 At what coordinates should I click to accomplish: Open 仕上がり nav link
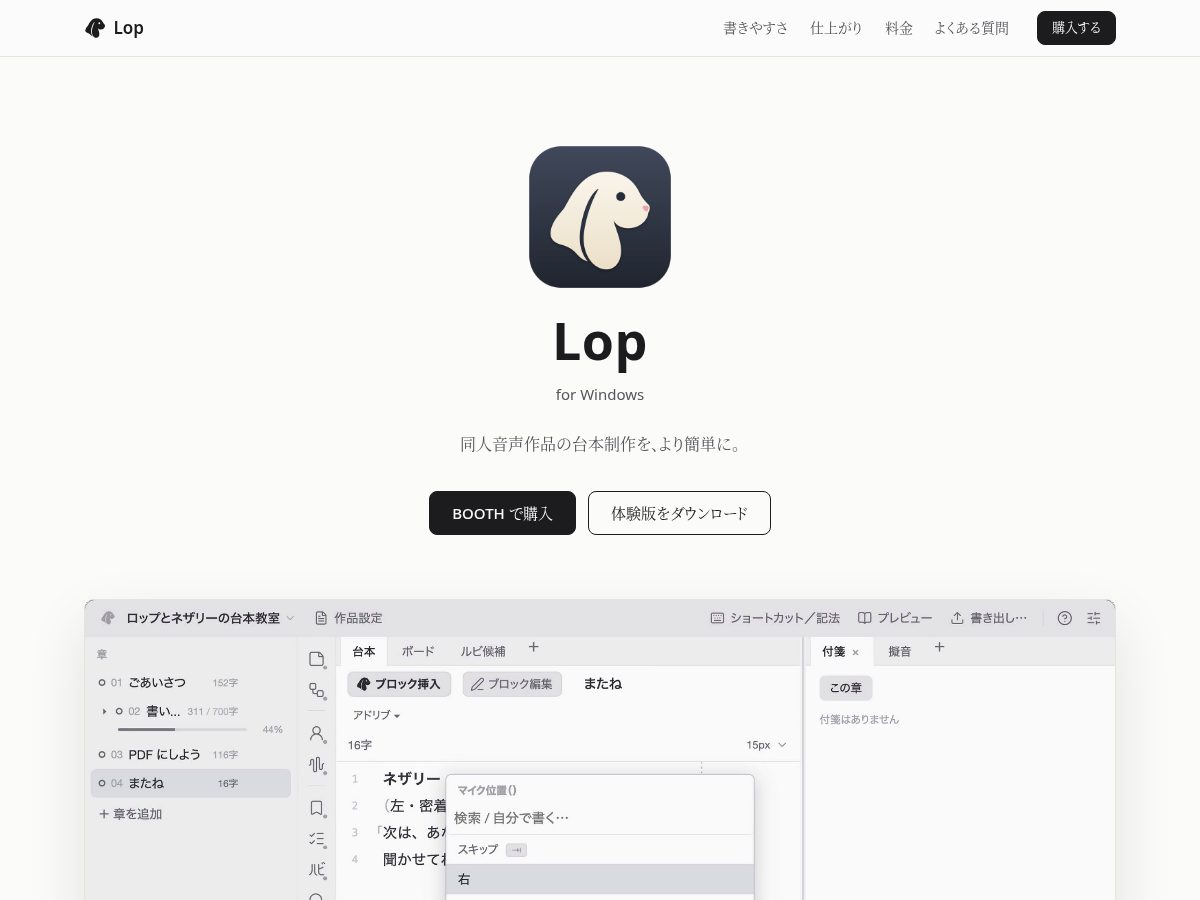click(836, 28)
